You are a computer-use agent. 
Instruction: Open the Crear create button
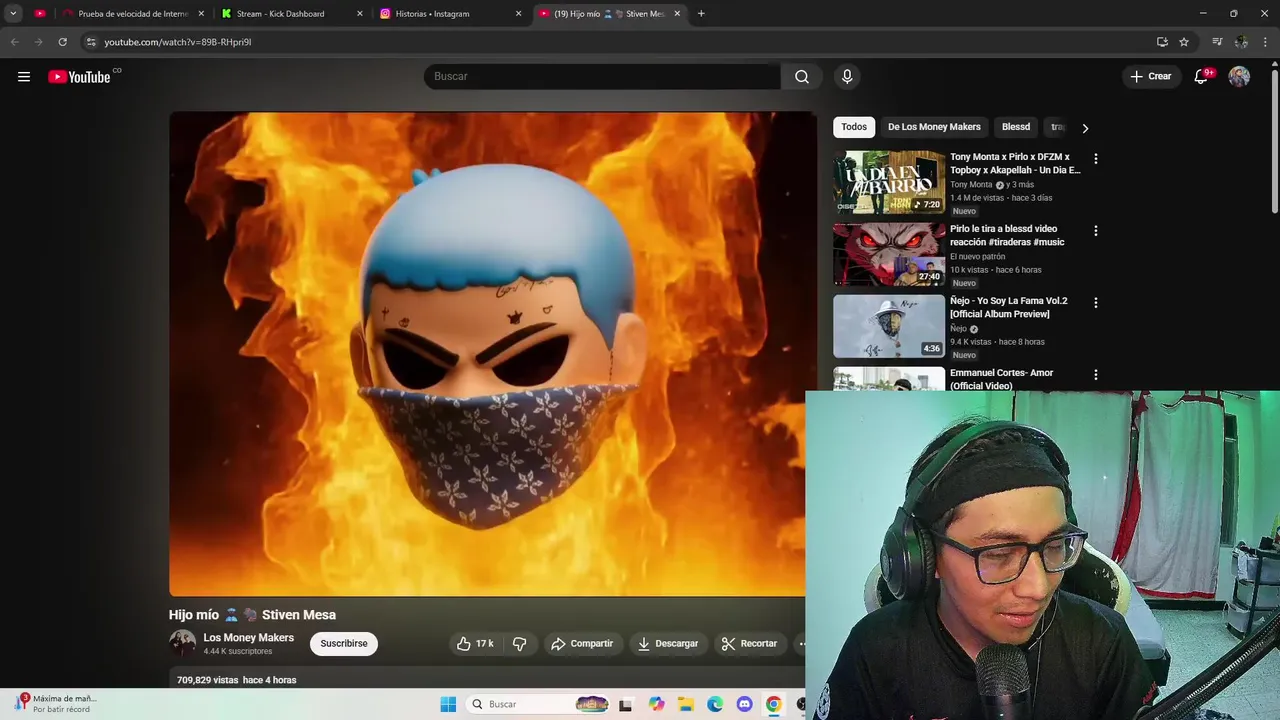coord(1151,77)
